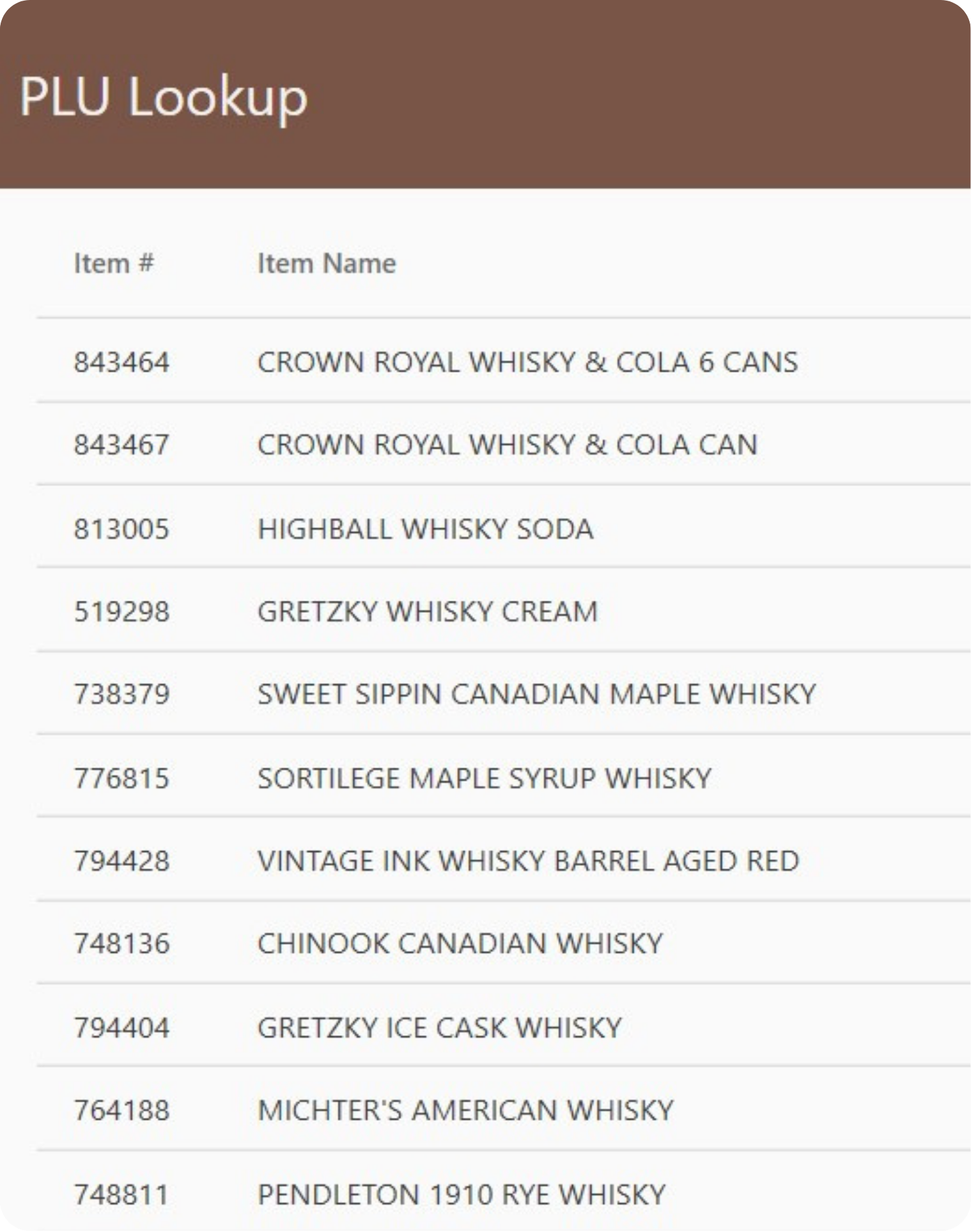Click item number 843467
Viewport: 971px width, 1232px height.
121,445
